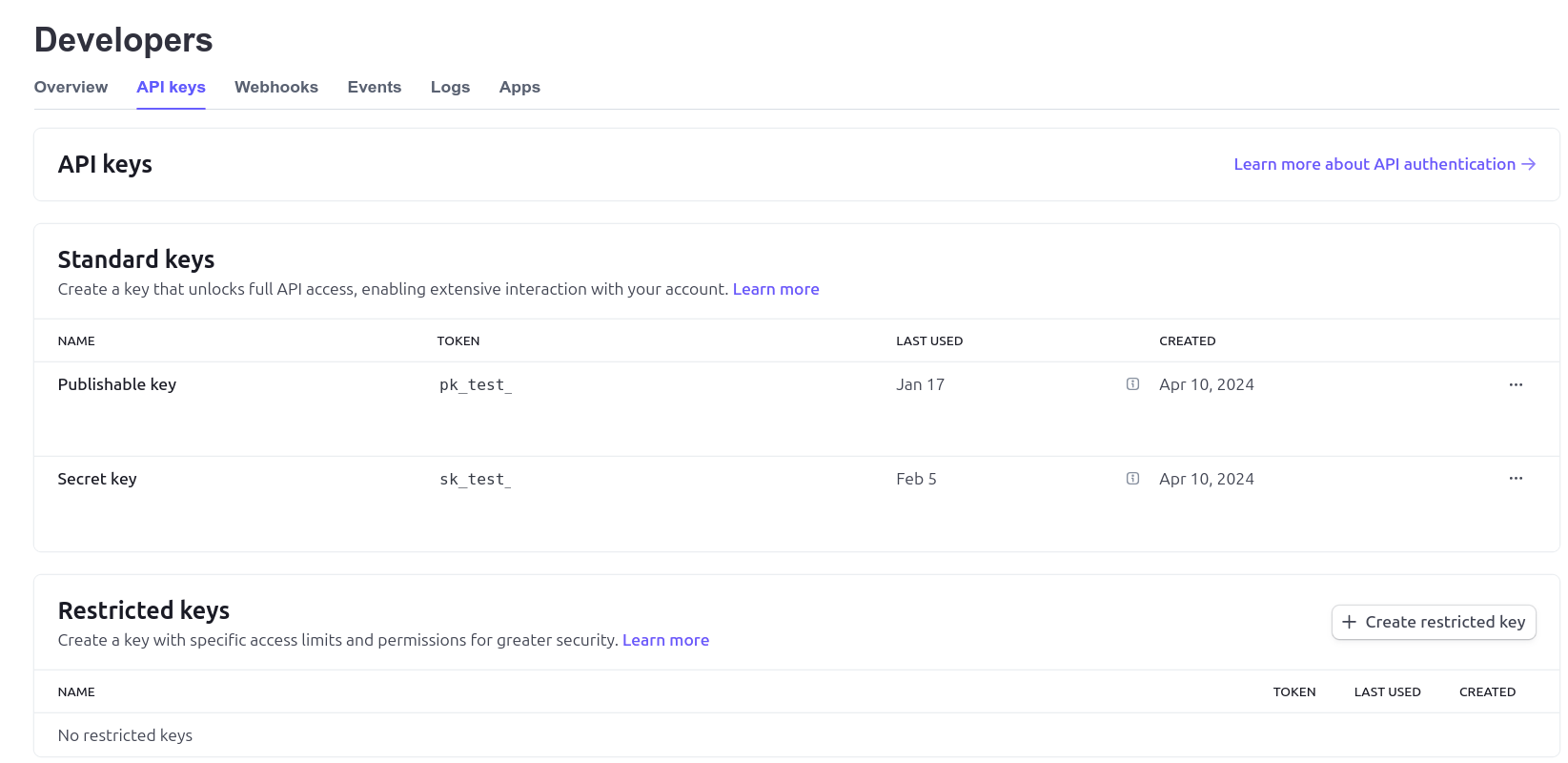Screen dimensions: 1568x763
Task: Open the Apps tab
Action: (x=519, y=87)
